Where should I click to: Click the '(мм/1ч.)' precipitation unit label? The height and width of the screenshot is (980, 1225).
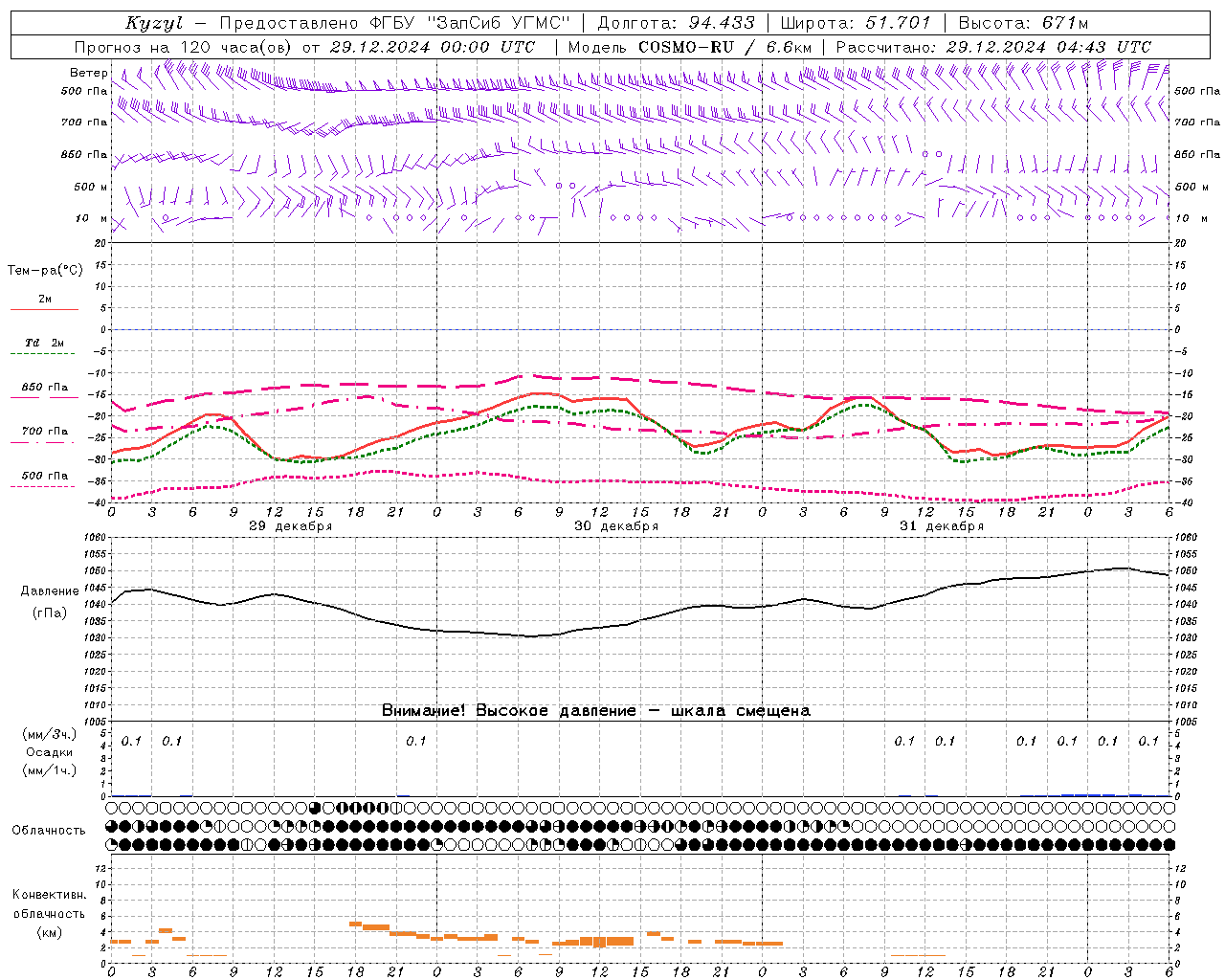coord(50,769)
